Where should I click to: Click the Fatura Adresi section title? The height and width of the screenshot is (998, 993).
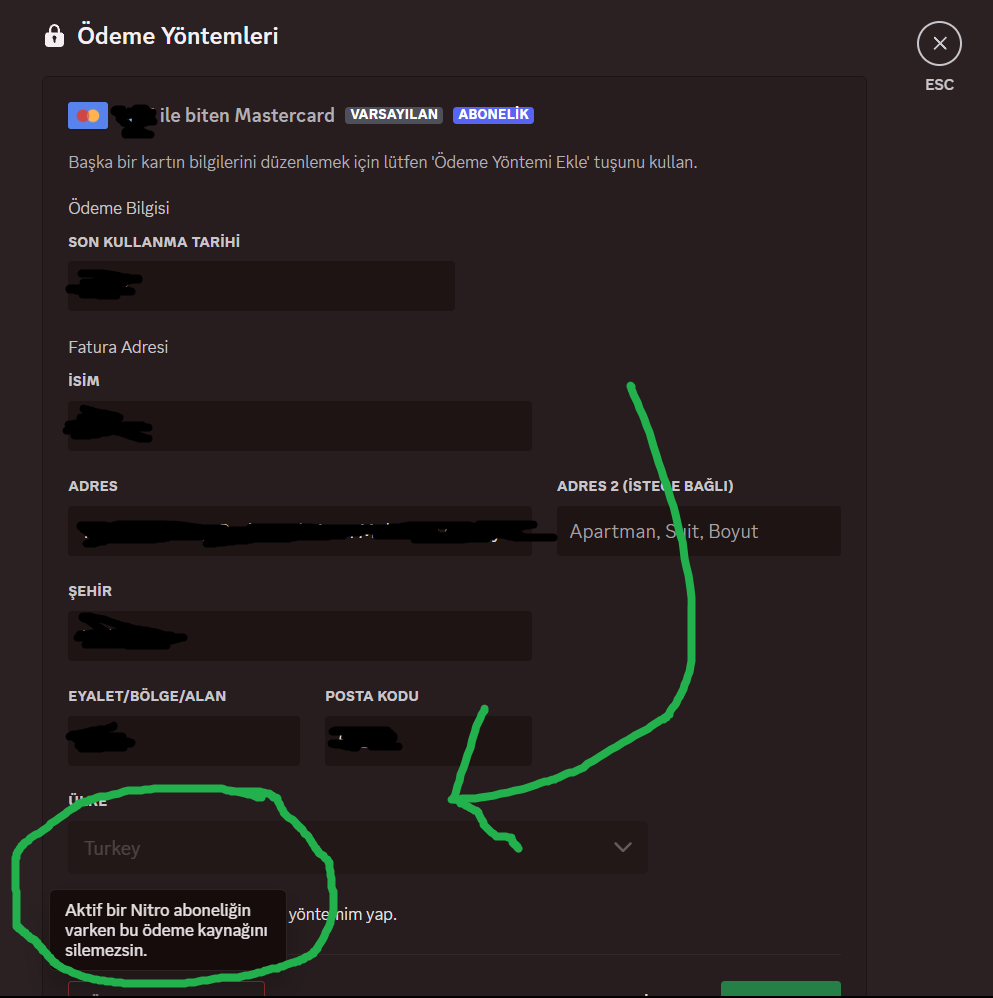pos(118,347)
